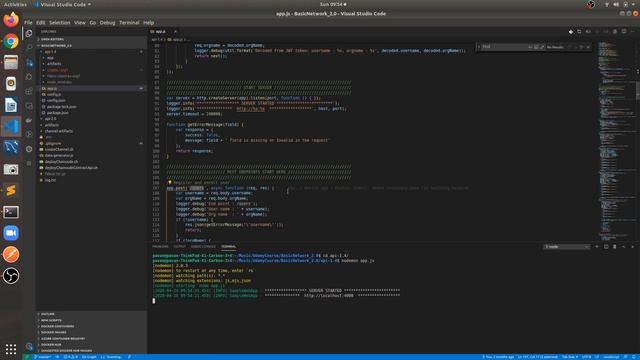Open Postman from the dock
Image resolution: width=640 pixels, height=360 pixels.
11,254
